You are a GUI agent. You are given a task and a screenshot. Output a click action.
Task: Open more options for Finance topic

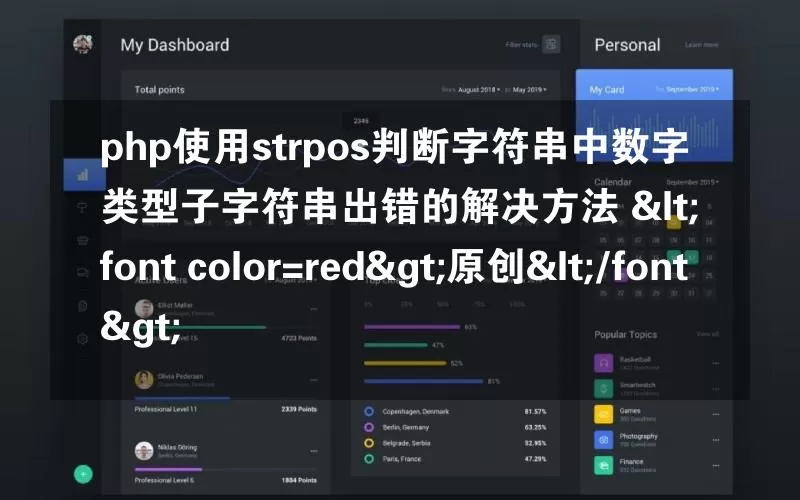[715, 465]
